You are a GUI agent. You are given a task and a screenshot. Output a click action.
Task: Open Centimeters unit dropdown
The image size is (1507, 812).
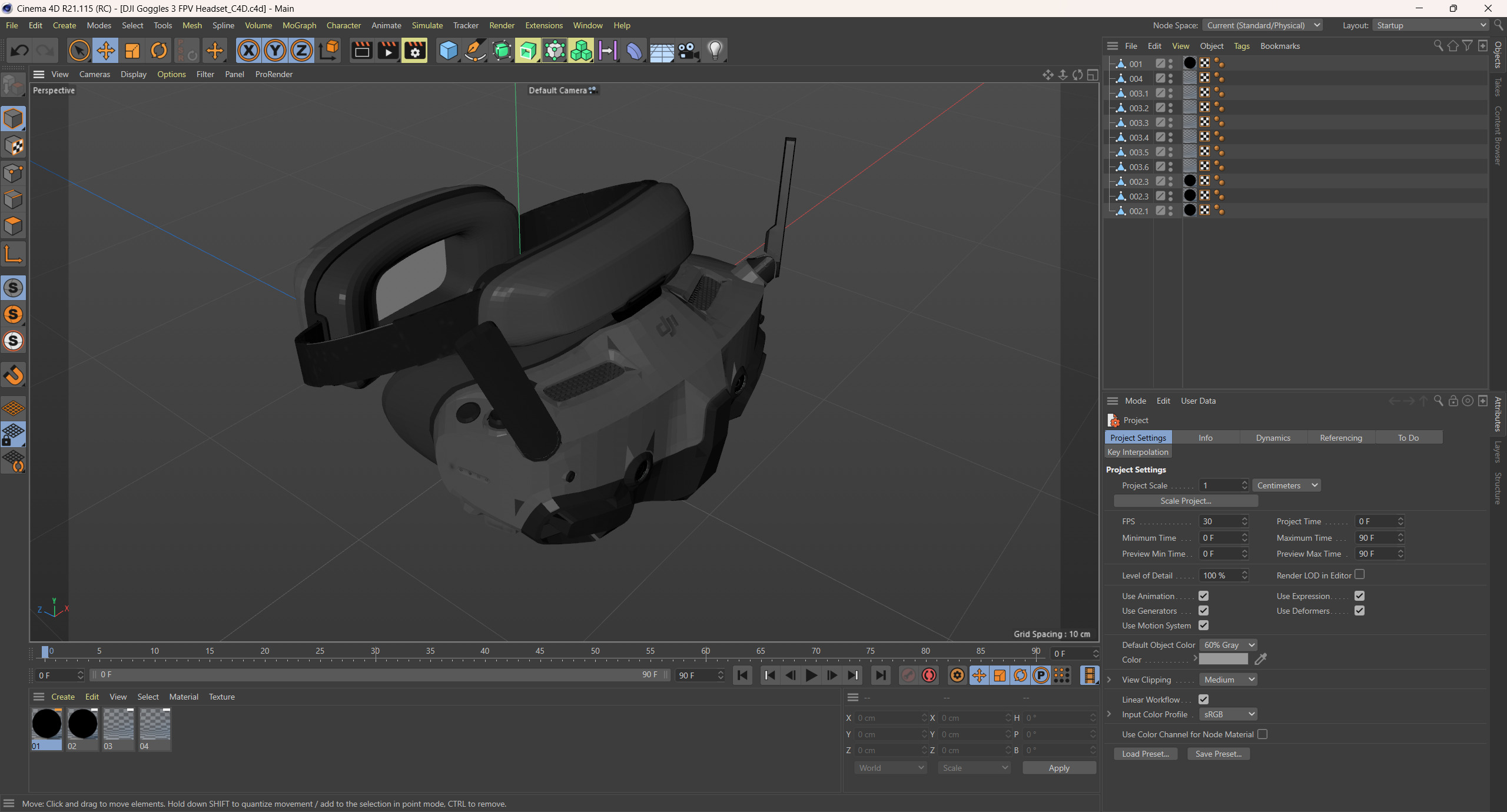click(1286, 485)
